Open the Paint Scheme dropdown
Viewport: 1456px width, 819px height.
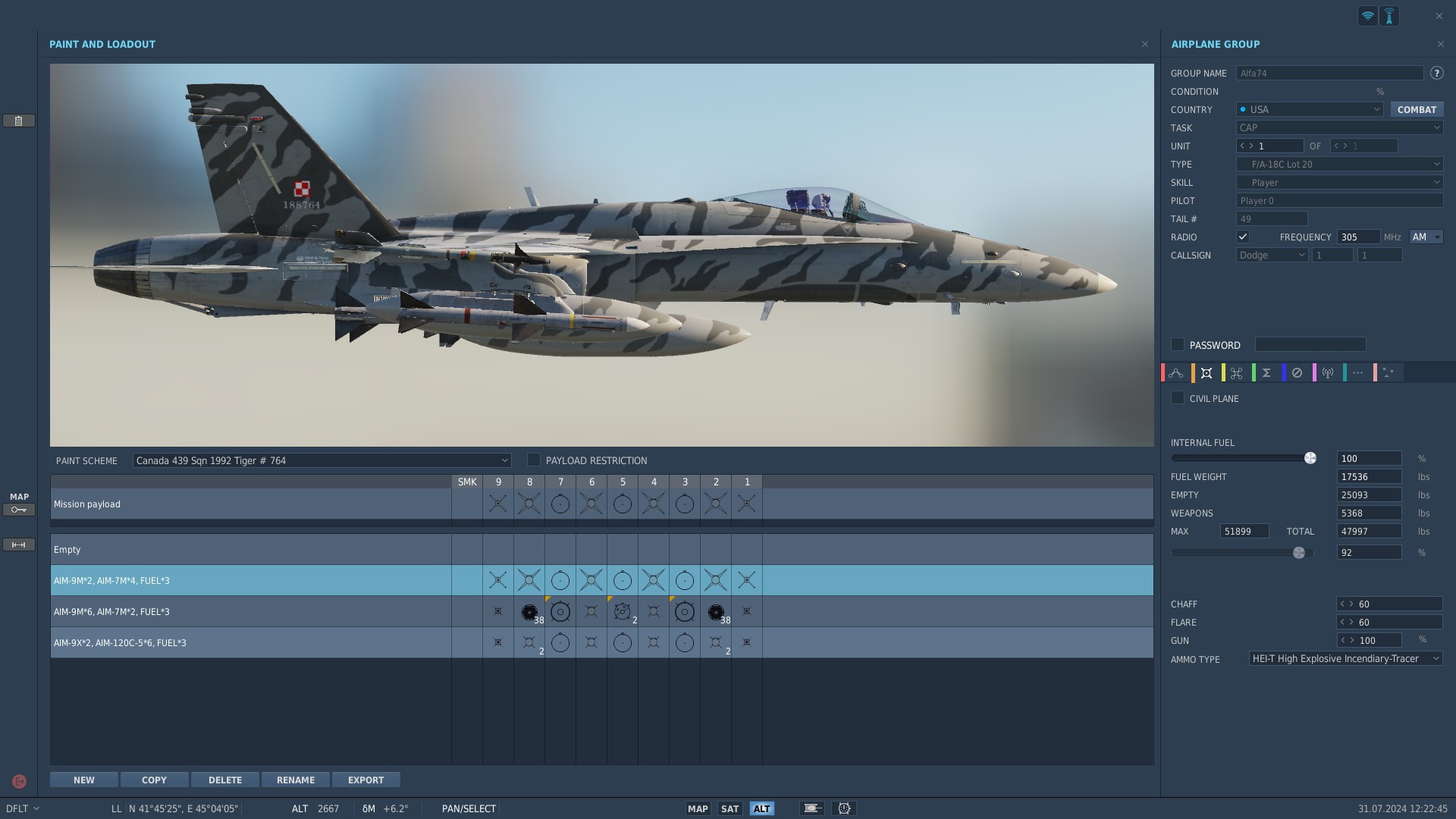322,460
